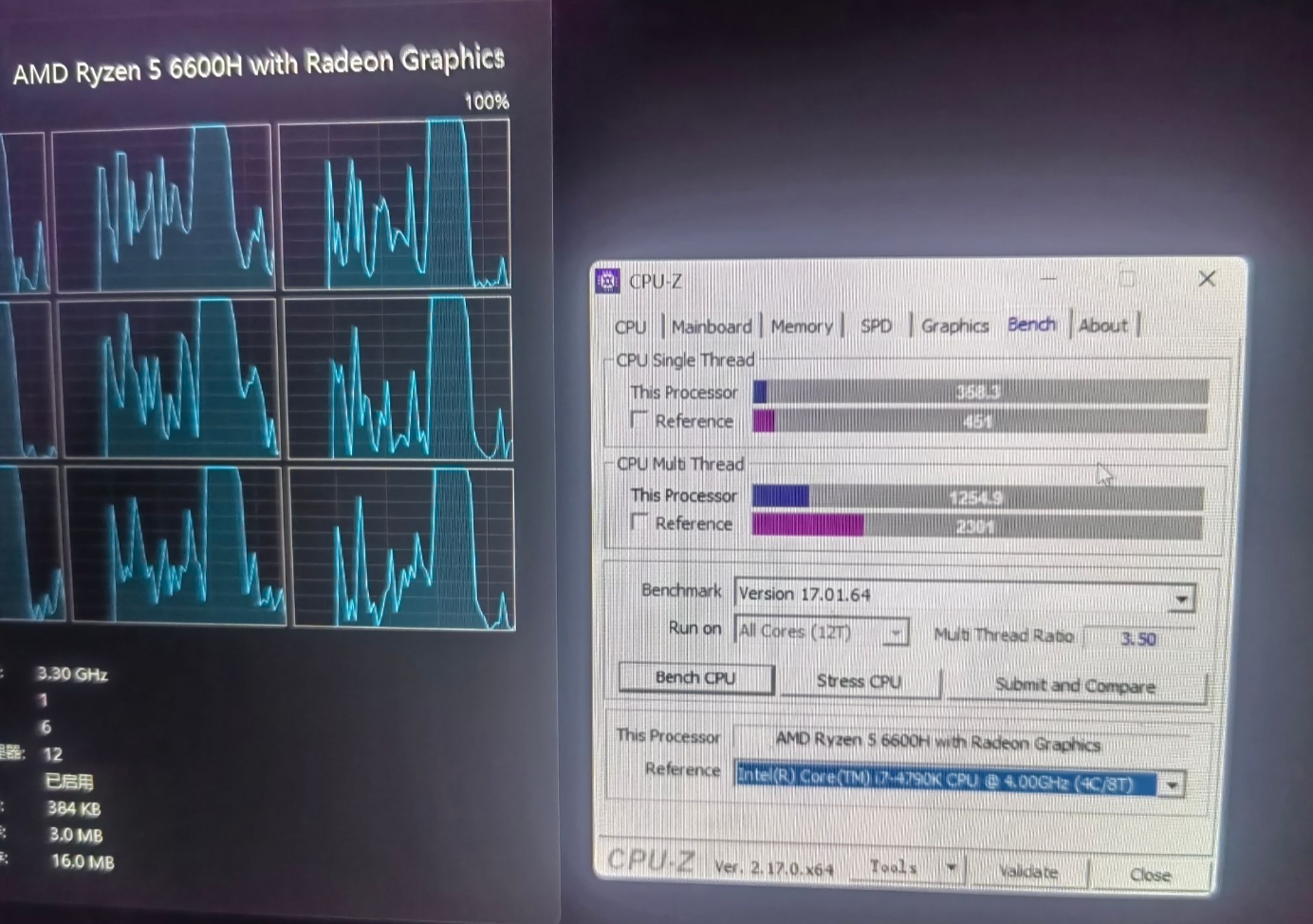Click Single Thread Reference score bar 451
Screen dimensions: 1313x924
point(980,420)
